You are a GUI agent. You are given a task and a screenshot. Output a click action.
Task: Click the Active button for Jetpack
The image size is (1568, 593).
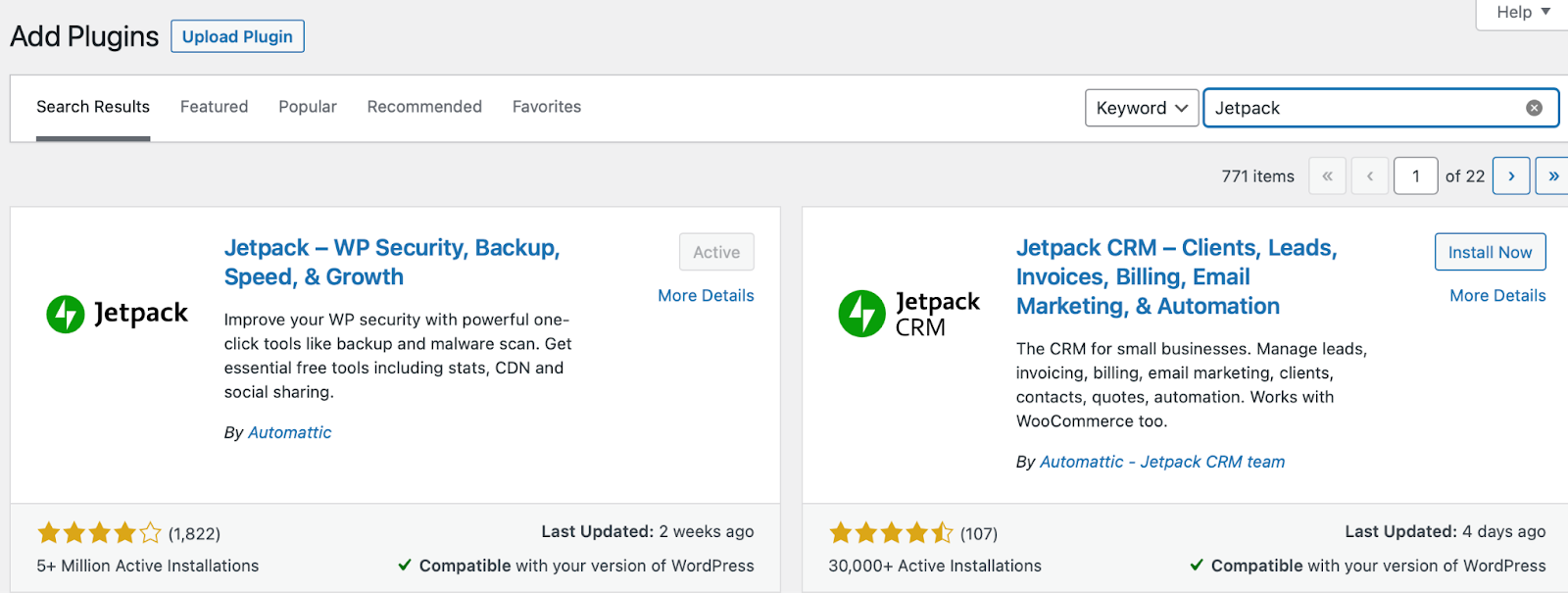tap(716, 252)
